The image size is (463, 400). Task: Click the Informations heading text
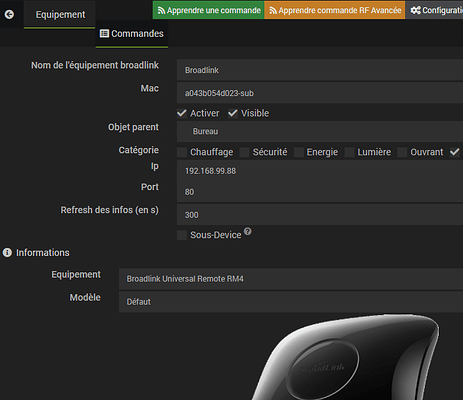[43, 253]
